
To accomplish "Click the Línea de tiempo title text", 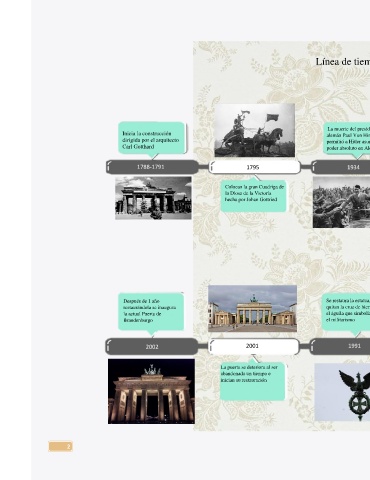I will tap(343, 62).
